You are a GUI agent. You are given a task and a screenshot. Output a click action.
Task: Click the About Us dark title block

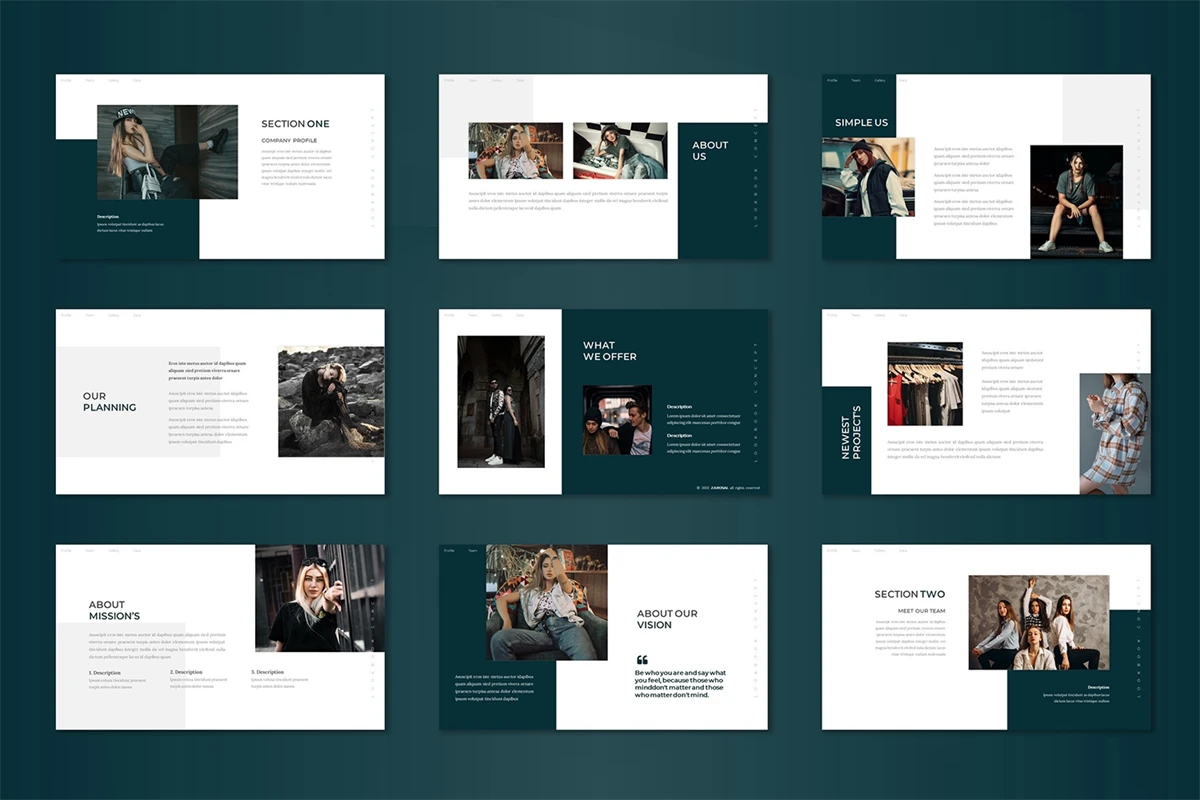[x=710, y=151]
